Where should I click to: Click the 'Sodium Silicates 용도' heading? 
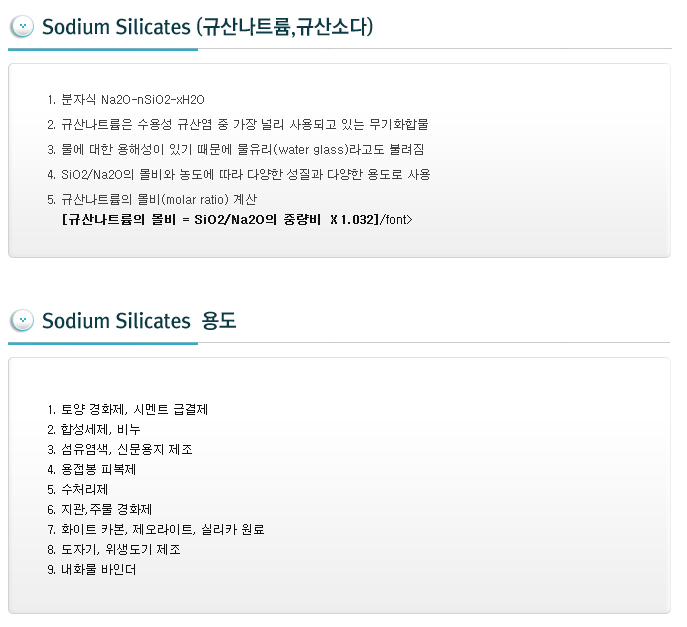tap(139, 320)
